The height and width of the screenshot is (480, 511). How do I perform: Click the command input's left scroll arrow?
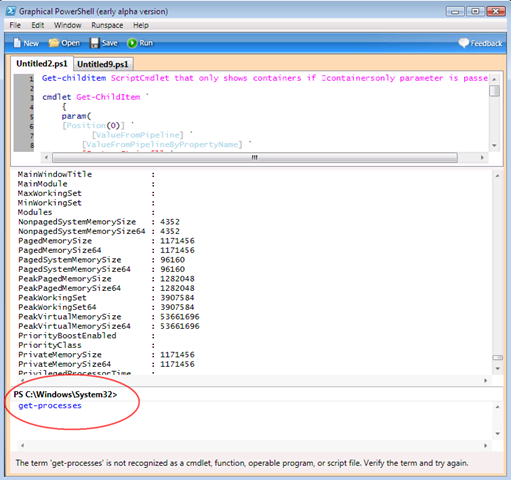point(22,445)
